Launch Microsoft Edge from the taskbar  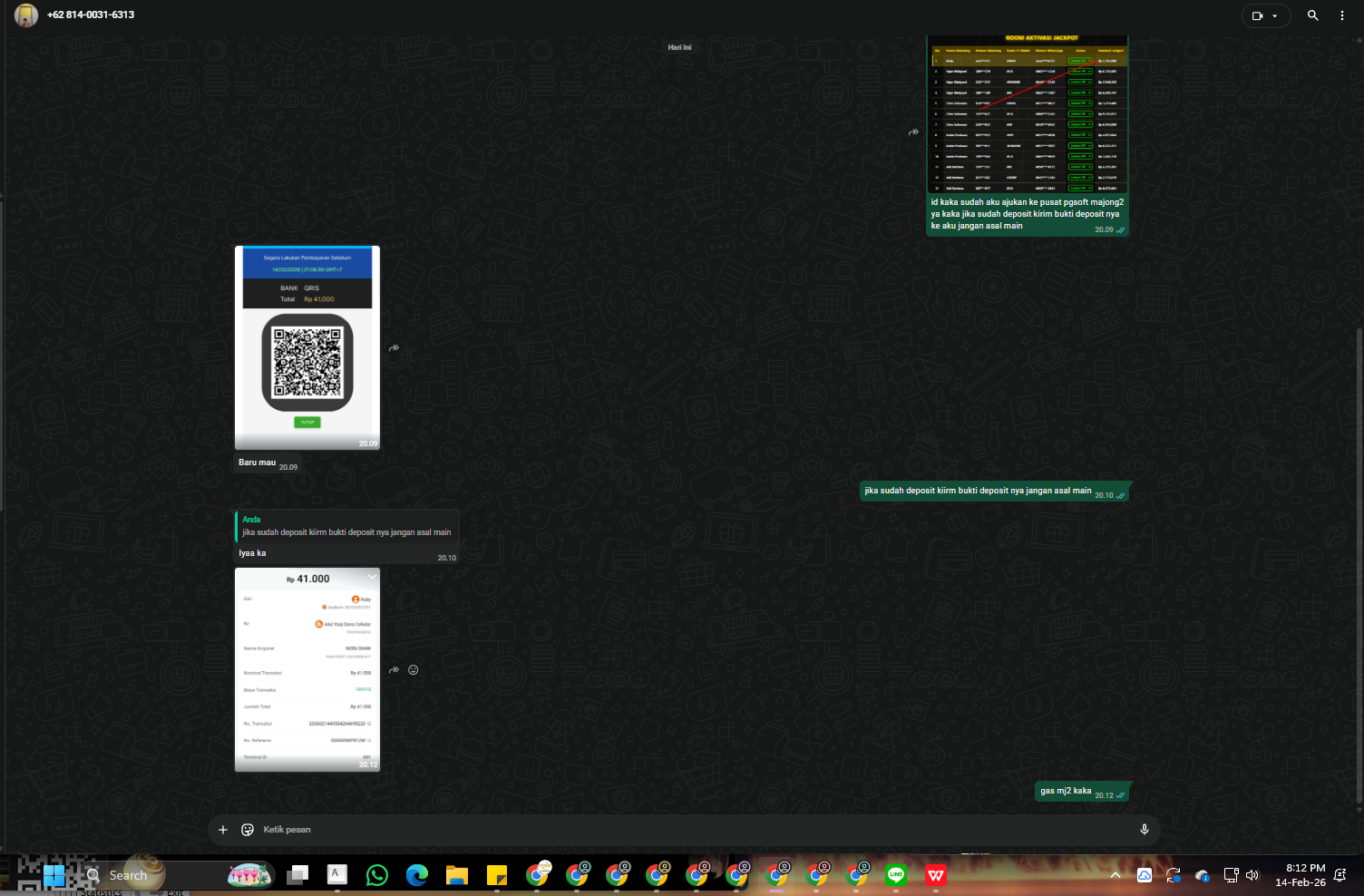click(417, 875)
